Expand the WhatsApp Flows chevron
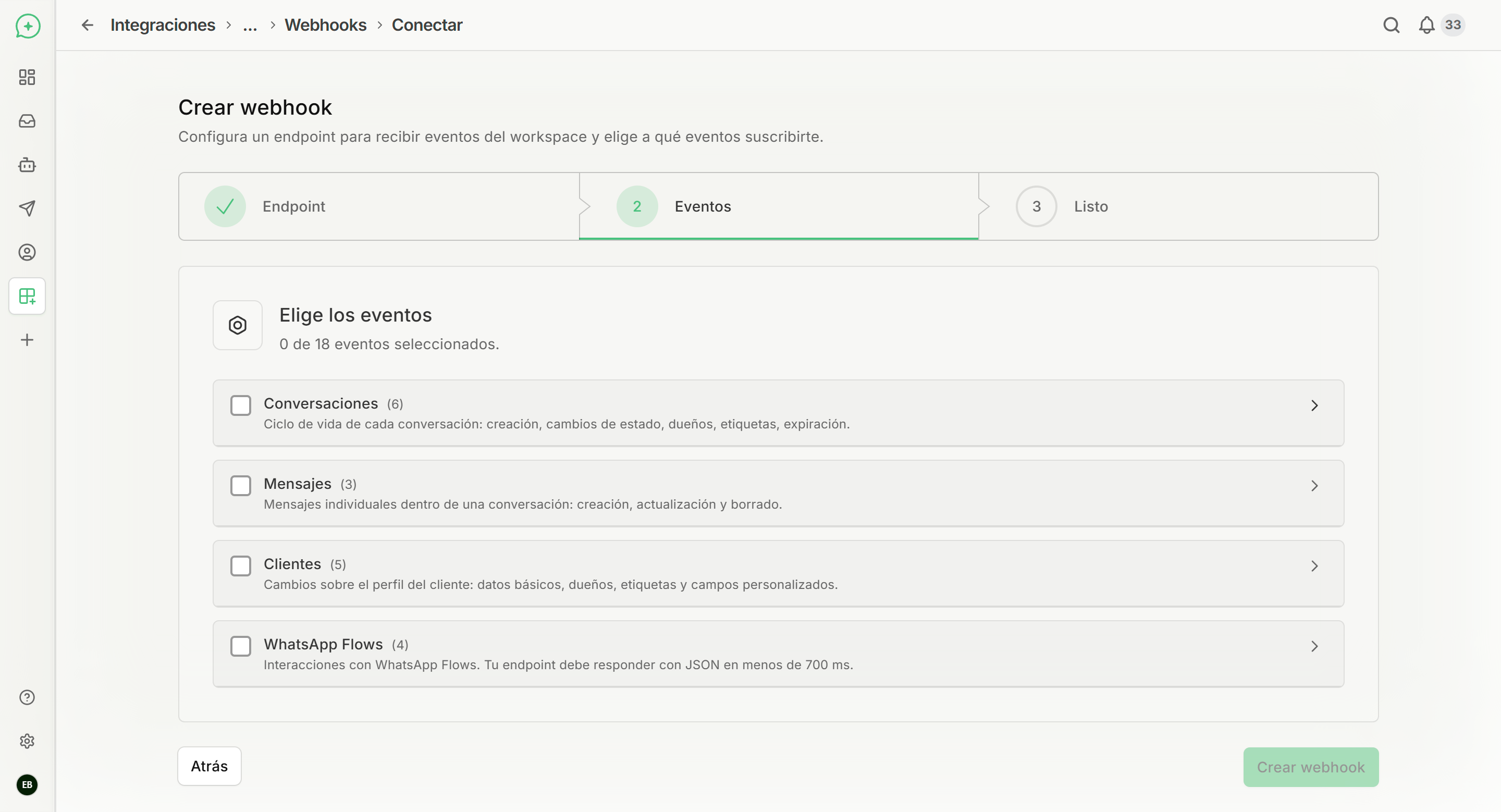 pyautogui.click(x=1314, y=646)
